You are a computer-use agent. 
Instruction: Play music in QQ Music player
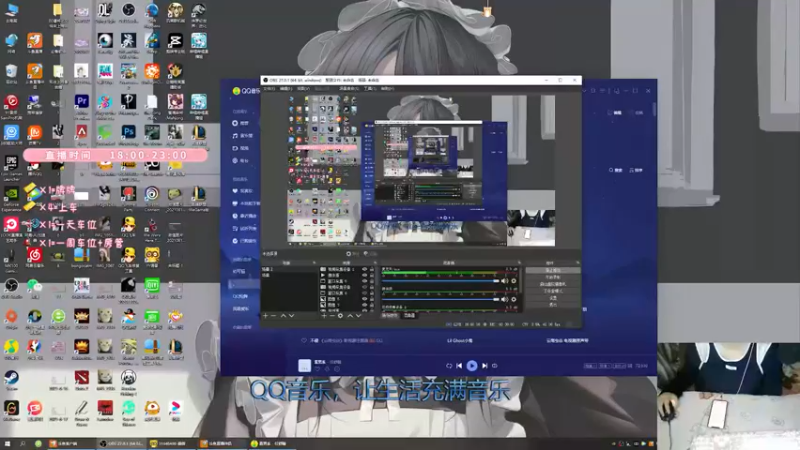tap(472, 365)
